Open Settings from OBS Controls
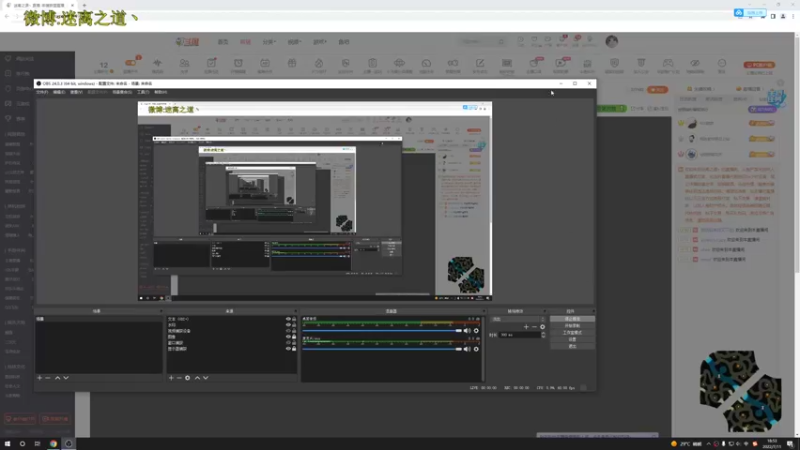 [x=572, y=339]
